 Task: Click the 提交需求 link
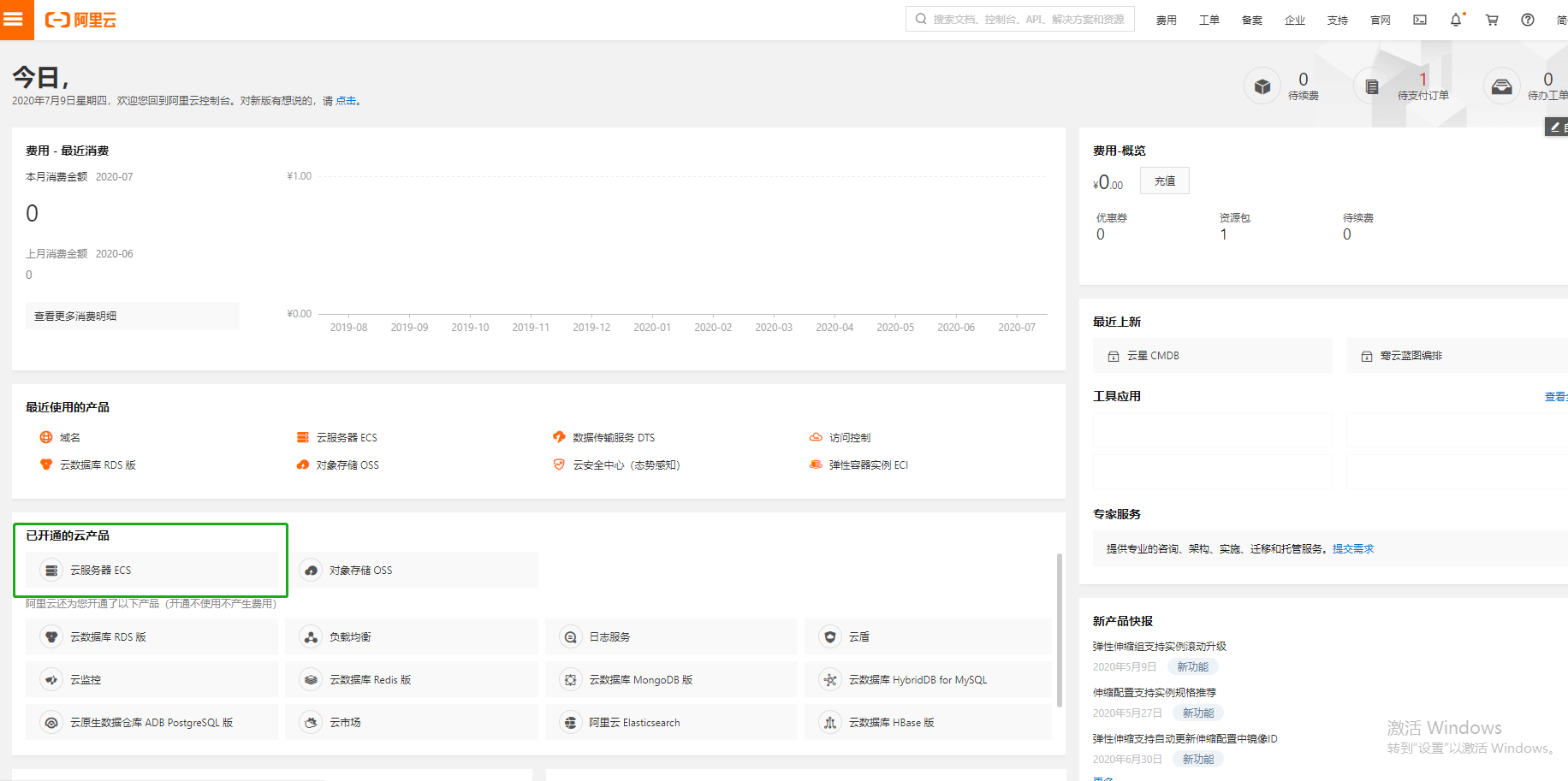tap(1353, 549)
